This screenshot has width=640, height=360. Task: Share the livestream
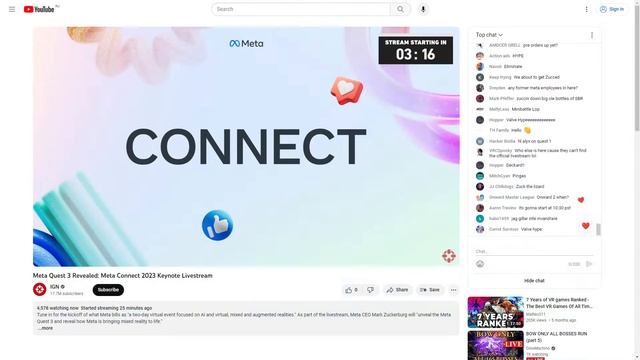pos(398,290)
